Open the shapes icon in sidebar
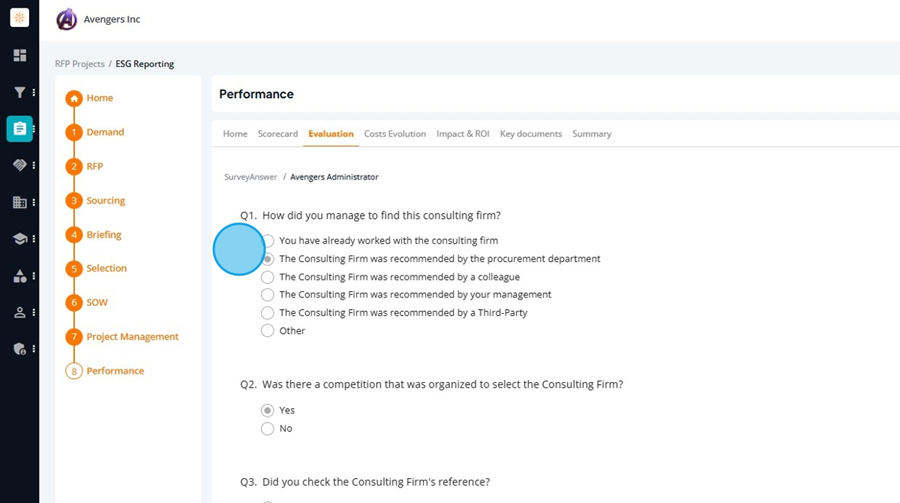The height and width of the screenshot is (503, 900). click(x=20, y=276)
